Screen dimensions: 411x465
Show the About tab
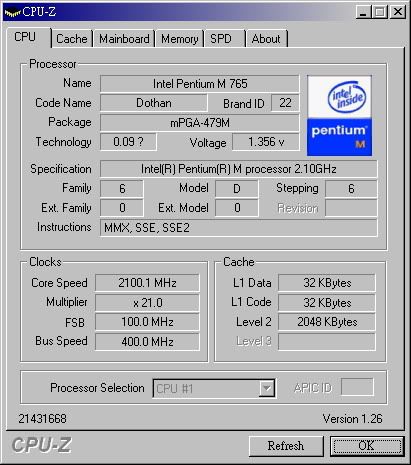click(x=266, y=39)
